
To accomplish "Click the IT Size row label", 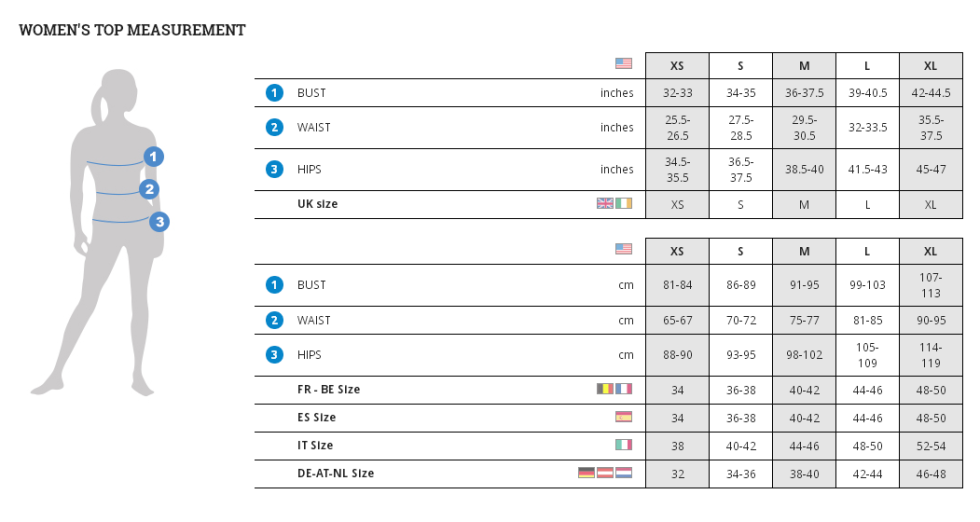I will (x=315, y=445).
